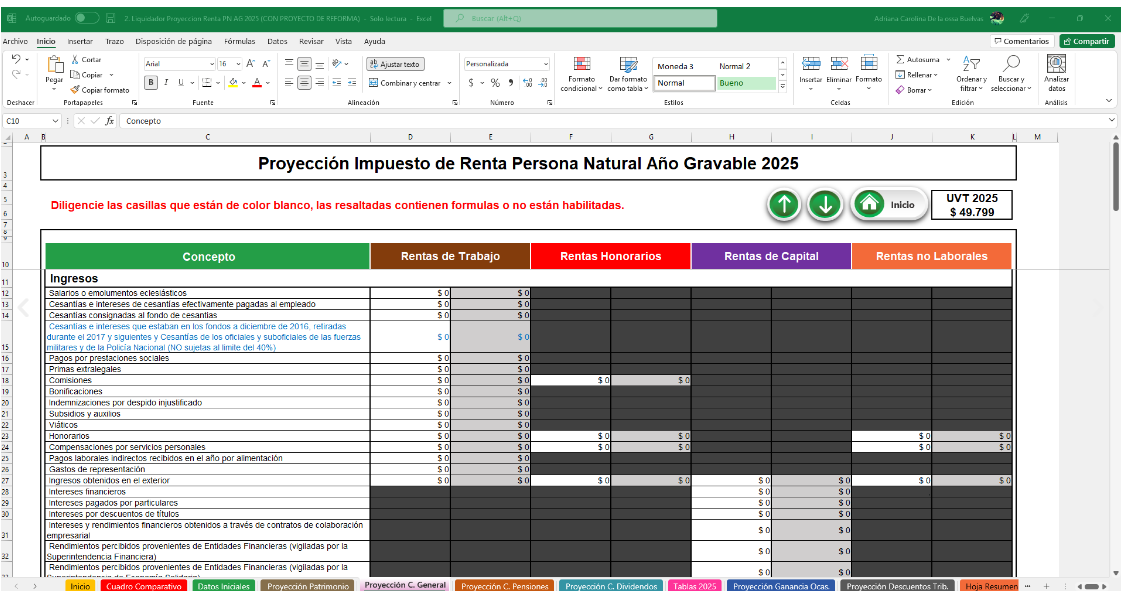
Task: Expand the Name Box dropdown arrow
Action: pyautogui.click(x=56, y=121)
